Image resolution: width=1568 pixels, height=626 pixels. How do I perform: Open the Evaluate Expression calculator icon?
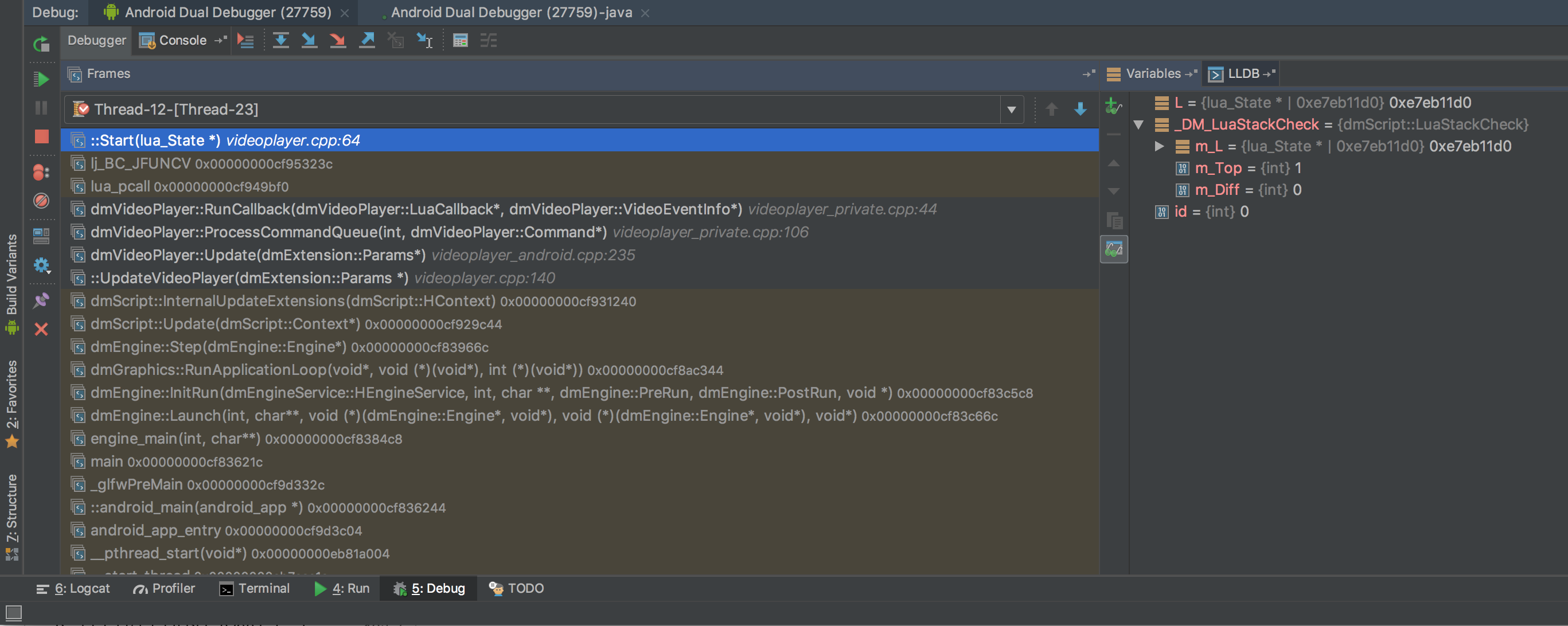460,41
